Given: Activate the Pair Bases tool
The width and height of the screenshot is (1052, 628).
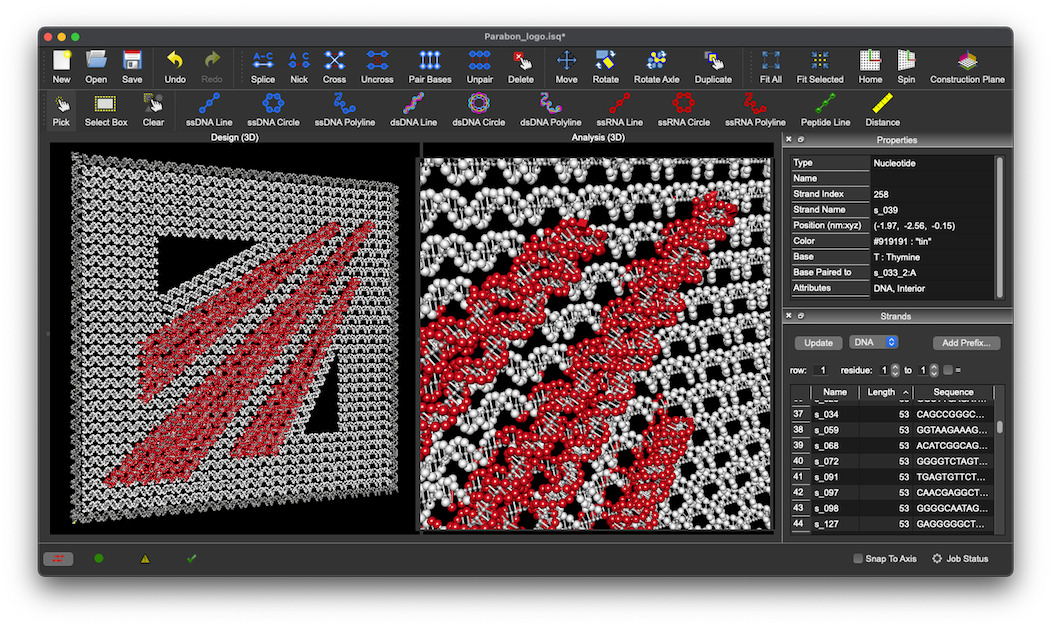Looking at the screenshot, I should click(430, 66).
